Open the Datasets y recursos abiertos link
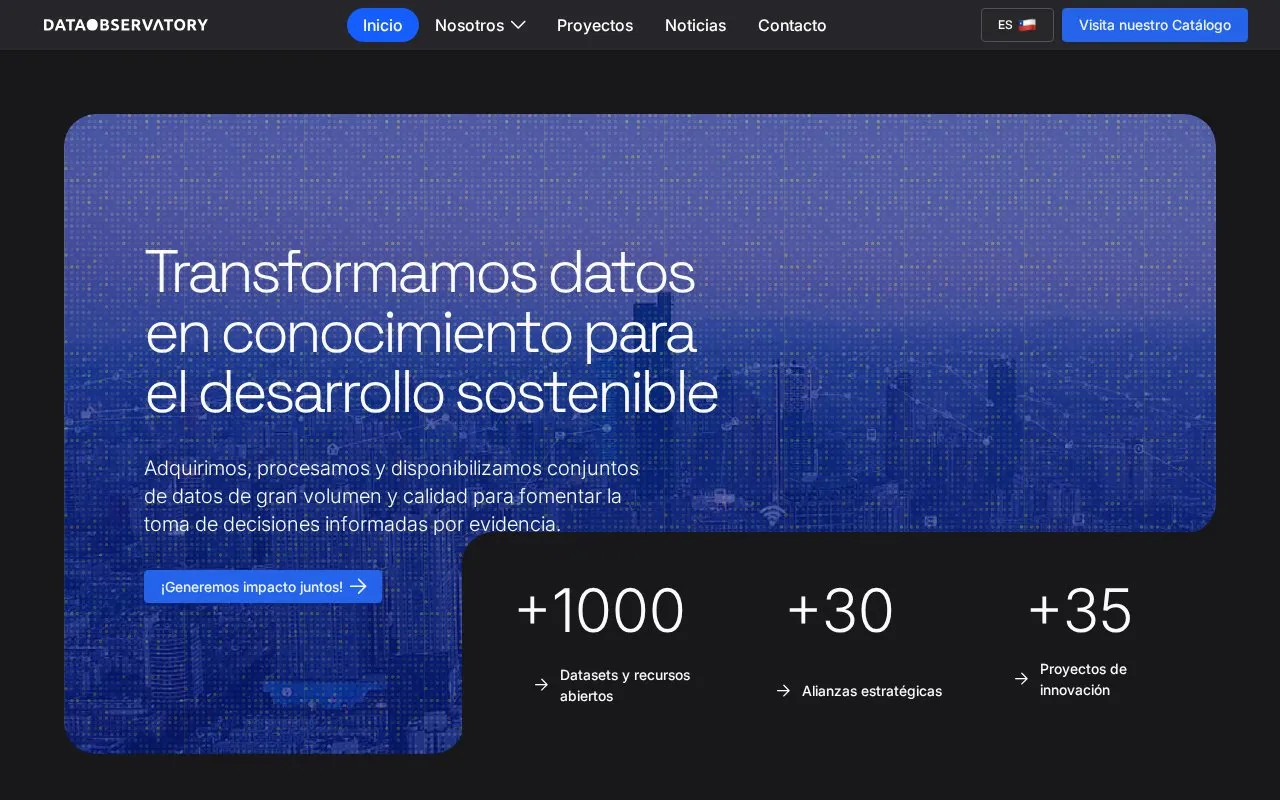1280x800 pixels. [625, 685]
